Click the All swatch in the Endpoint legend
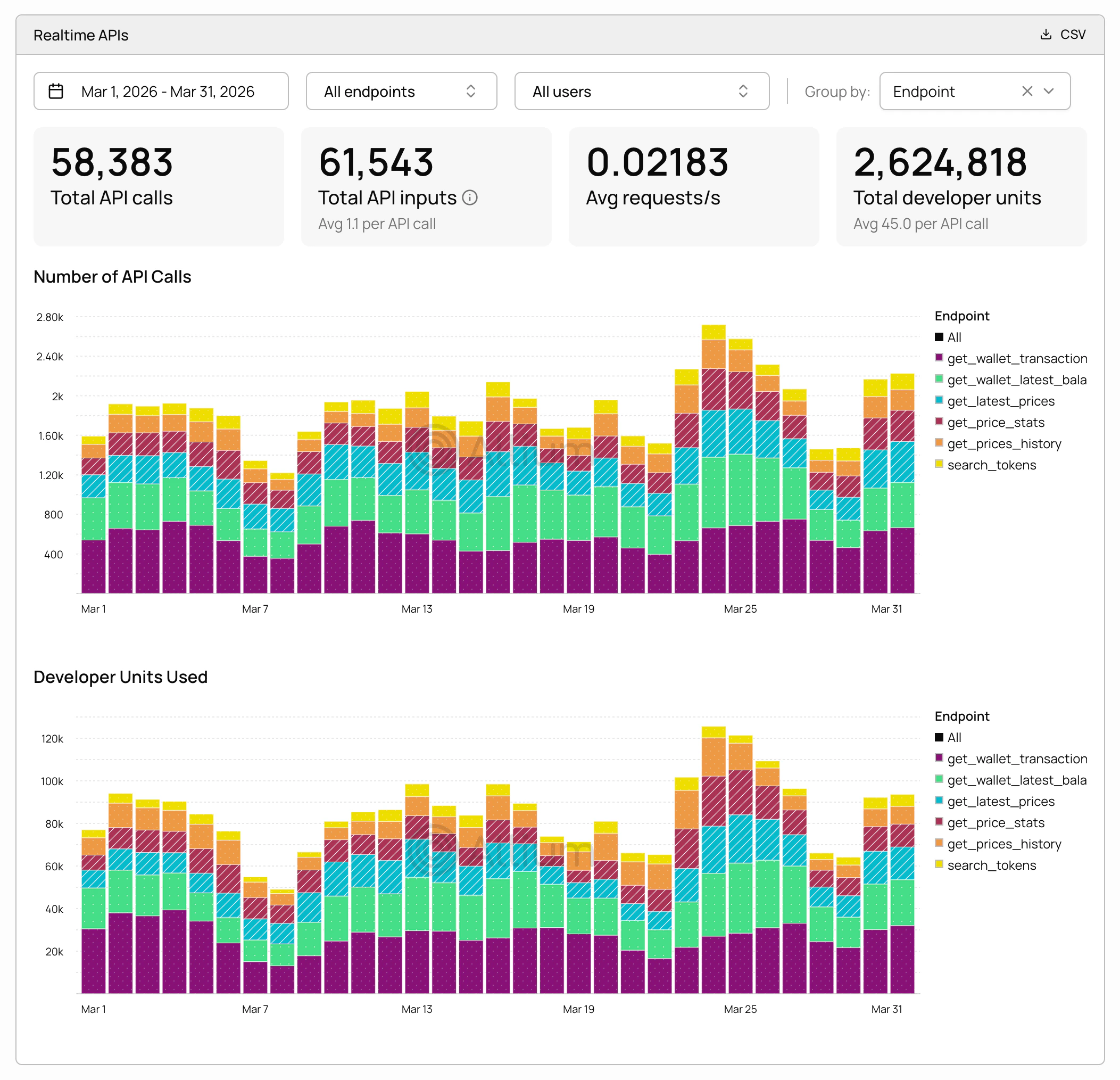Viewport: 1120px width, 1080px height. [940, 337]
